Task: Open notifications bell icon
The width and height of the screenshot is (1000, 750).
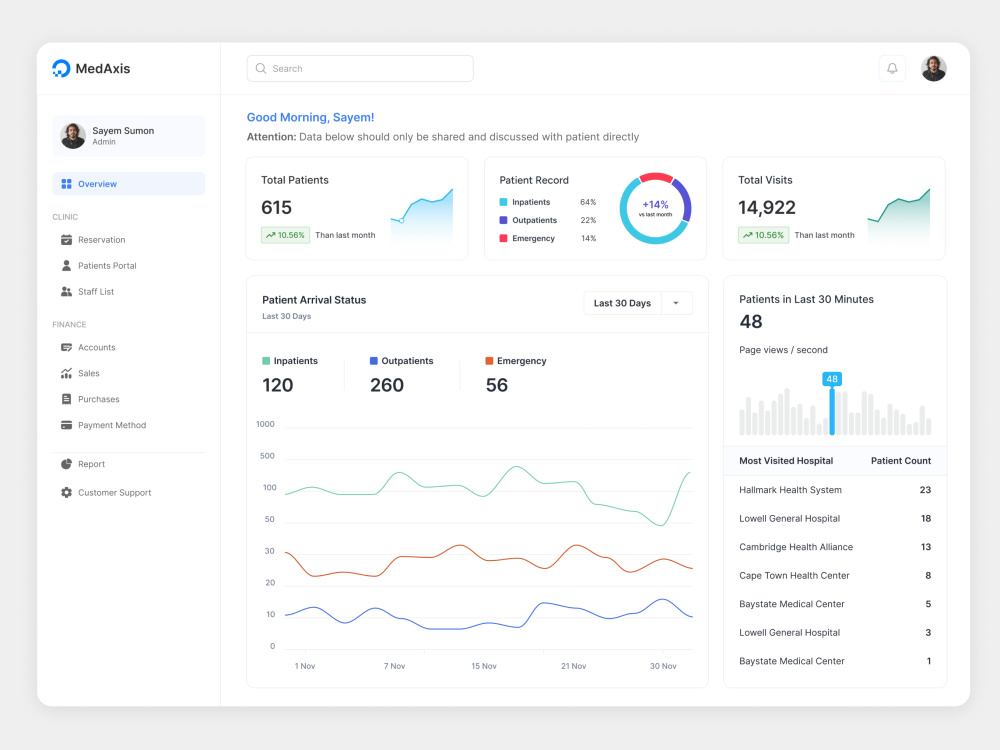Action: pyautogui.click(x=892, y=68)
